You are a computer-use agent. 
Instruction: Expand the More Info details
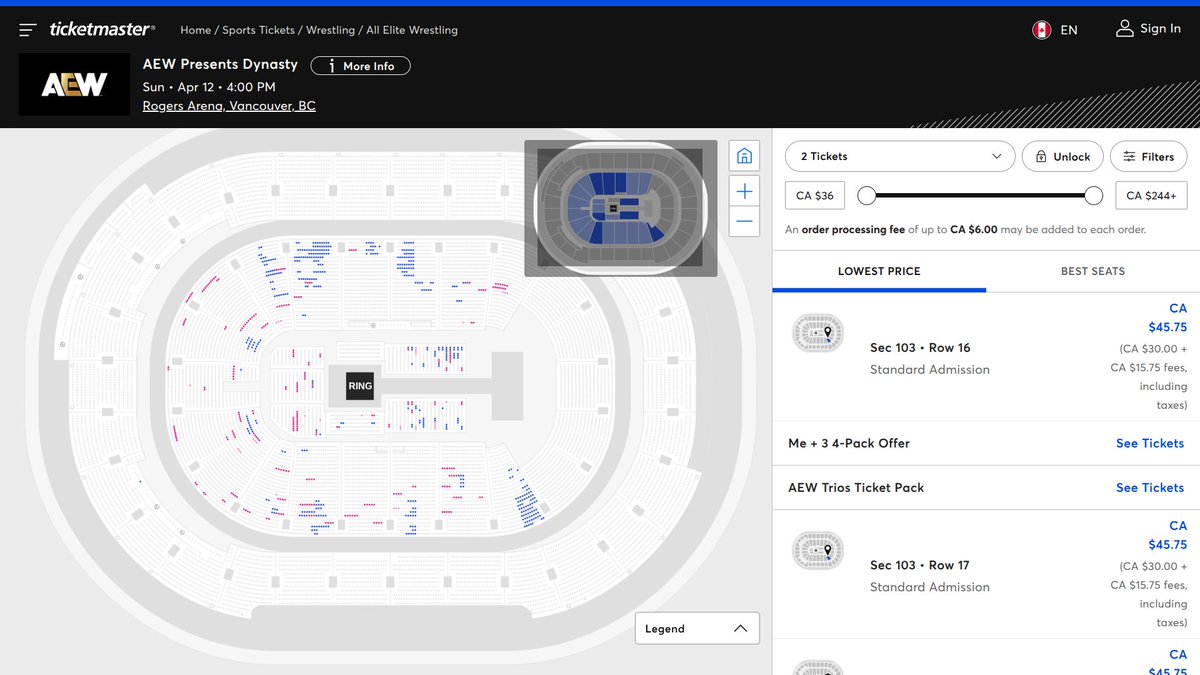coord(360,65)
